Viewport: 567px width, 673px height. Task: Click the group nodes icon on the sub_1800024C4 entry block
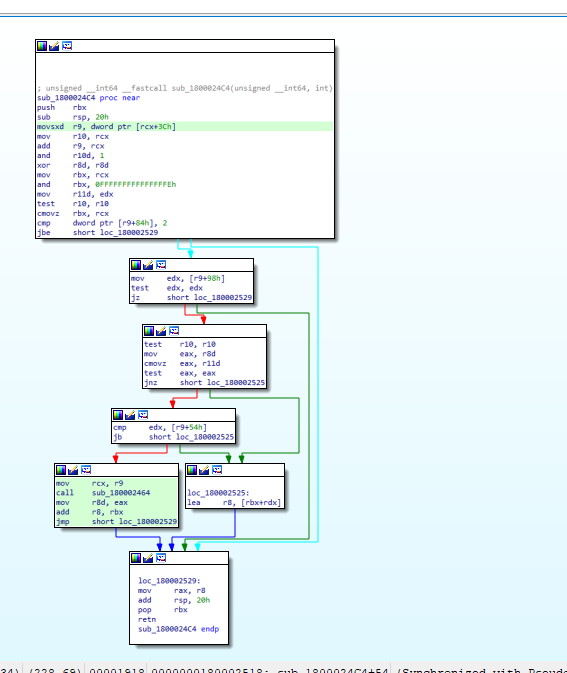(67, 46)
